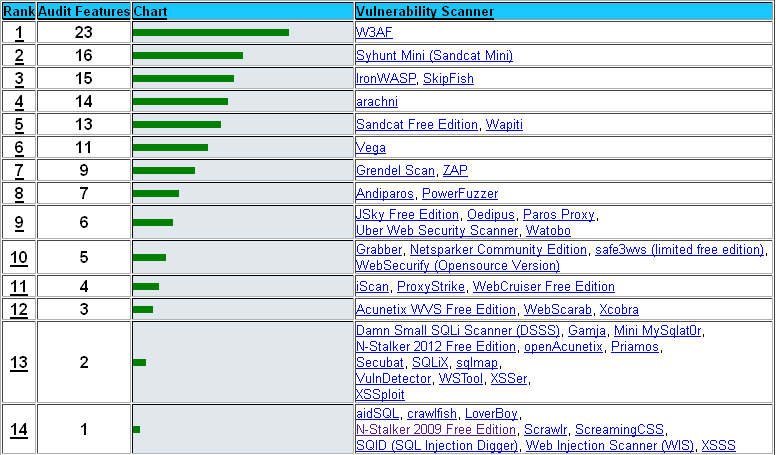Open the LoverBoy link

(x=491, y=413)
